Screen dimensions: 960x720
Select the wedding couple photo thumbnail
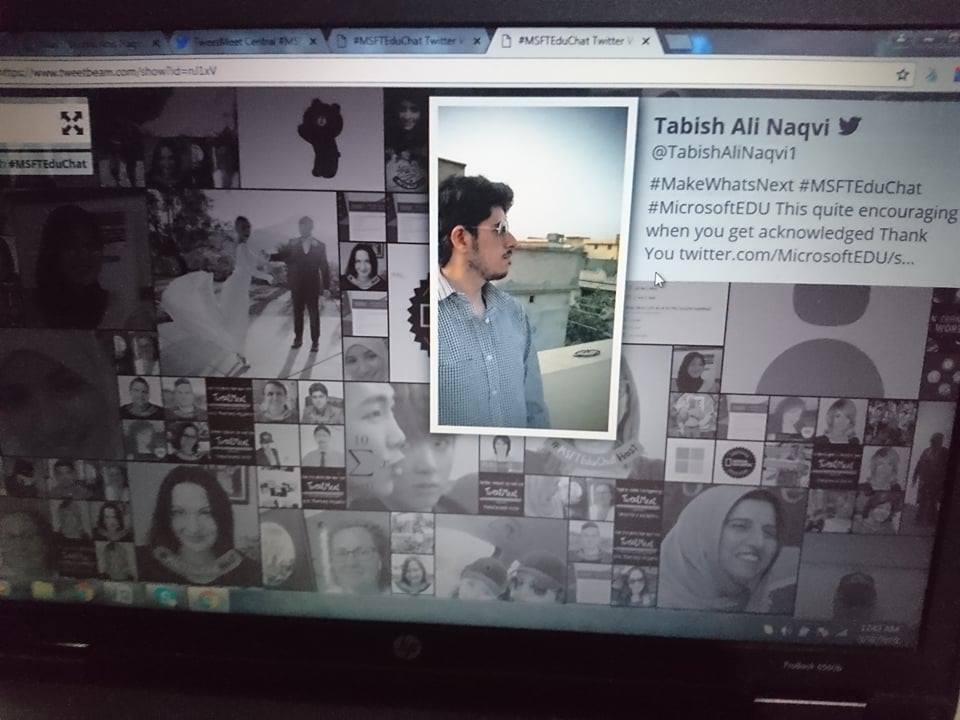pos(248,283)
